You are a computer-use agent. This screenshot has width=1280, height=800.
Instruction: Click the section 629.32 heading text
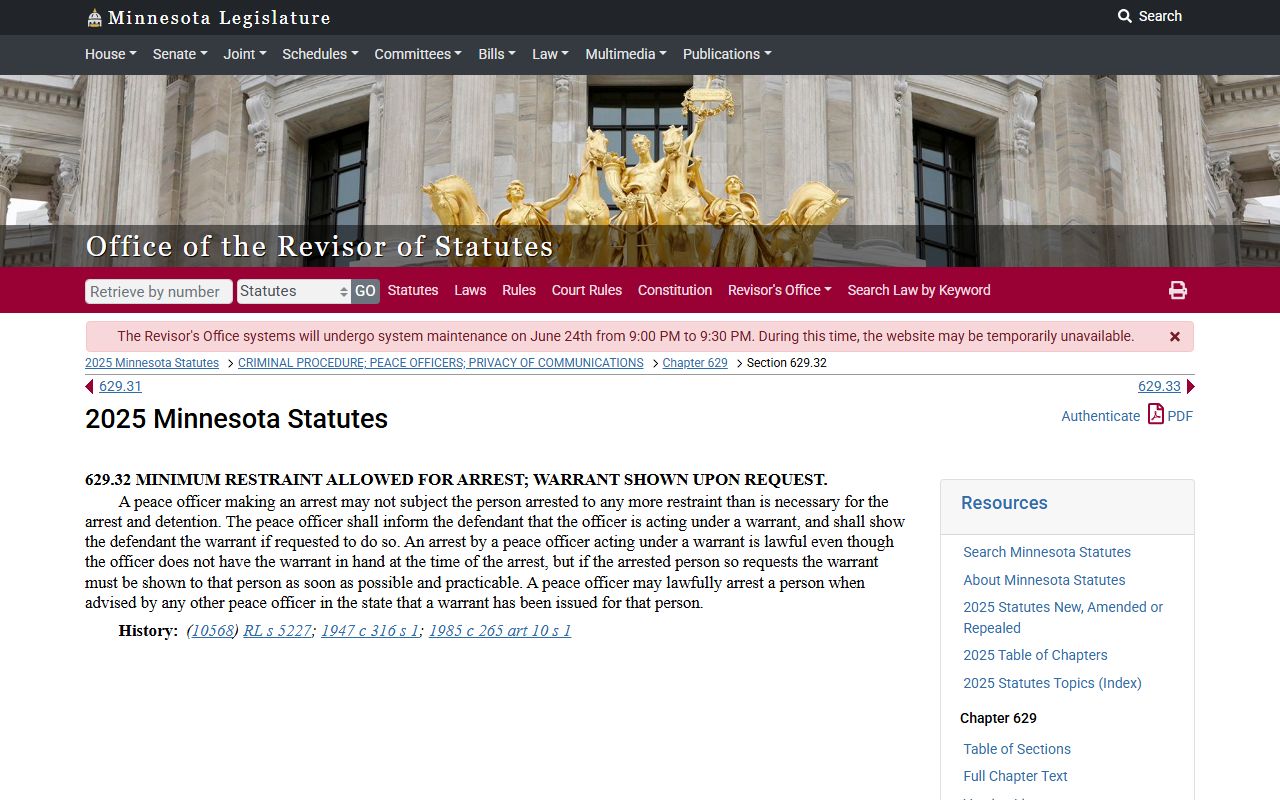456,480
